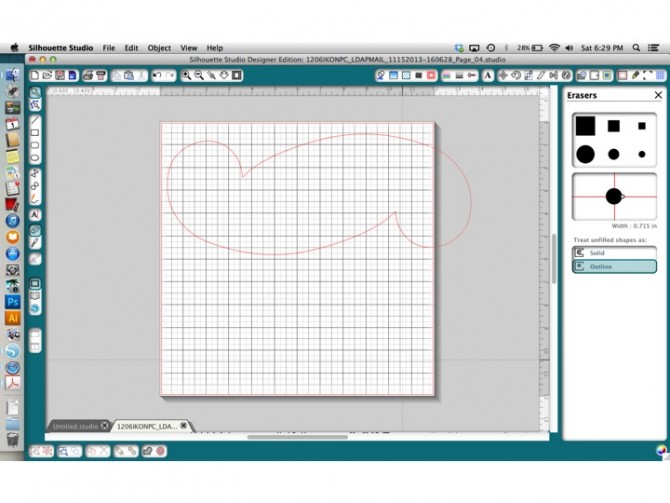The width and height of the screenshot is (670, 503).
Task: Open the Grid settings icon
Action: click(x=660, y=76)
